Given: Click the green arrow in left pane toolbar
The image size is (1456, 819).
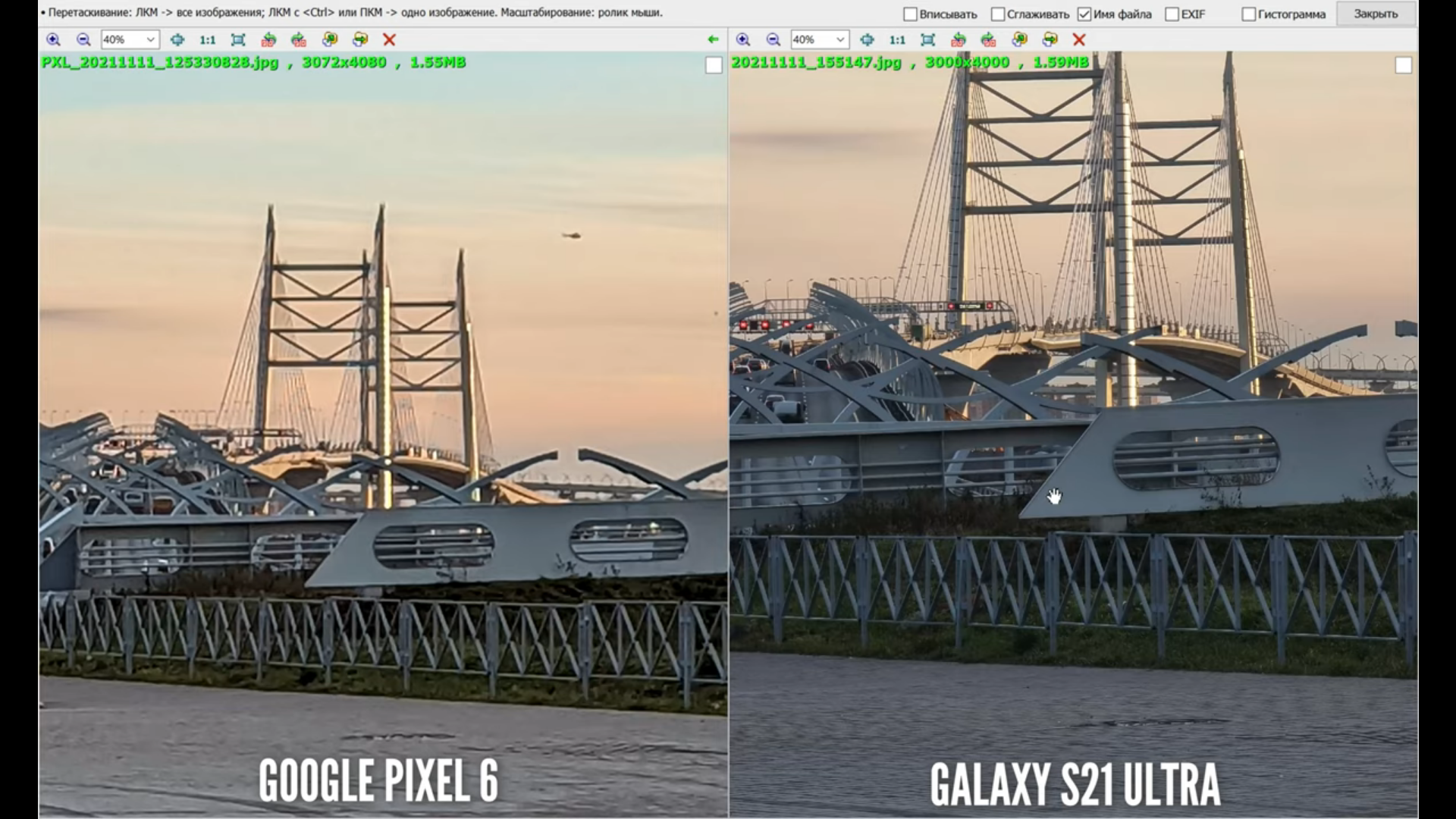Looking at the screenshot, I should tap(713, 39).
